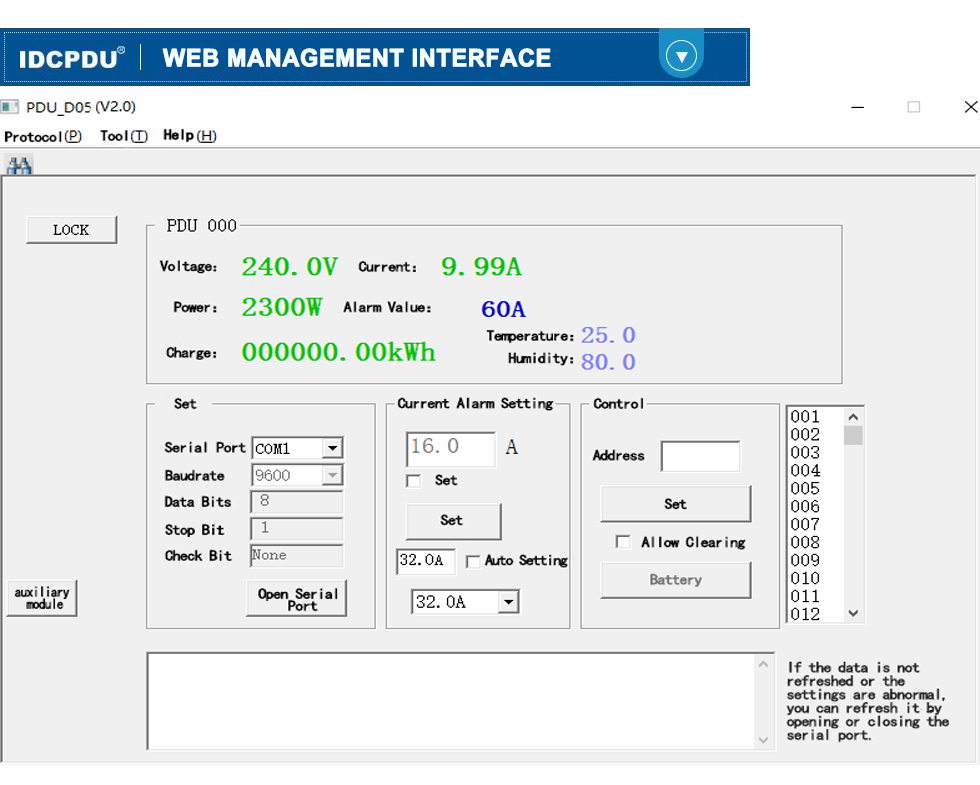
Task: Click the Stop Bit field
Action: (297, 529)
